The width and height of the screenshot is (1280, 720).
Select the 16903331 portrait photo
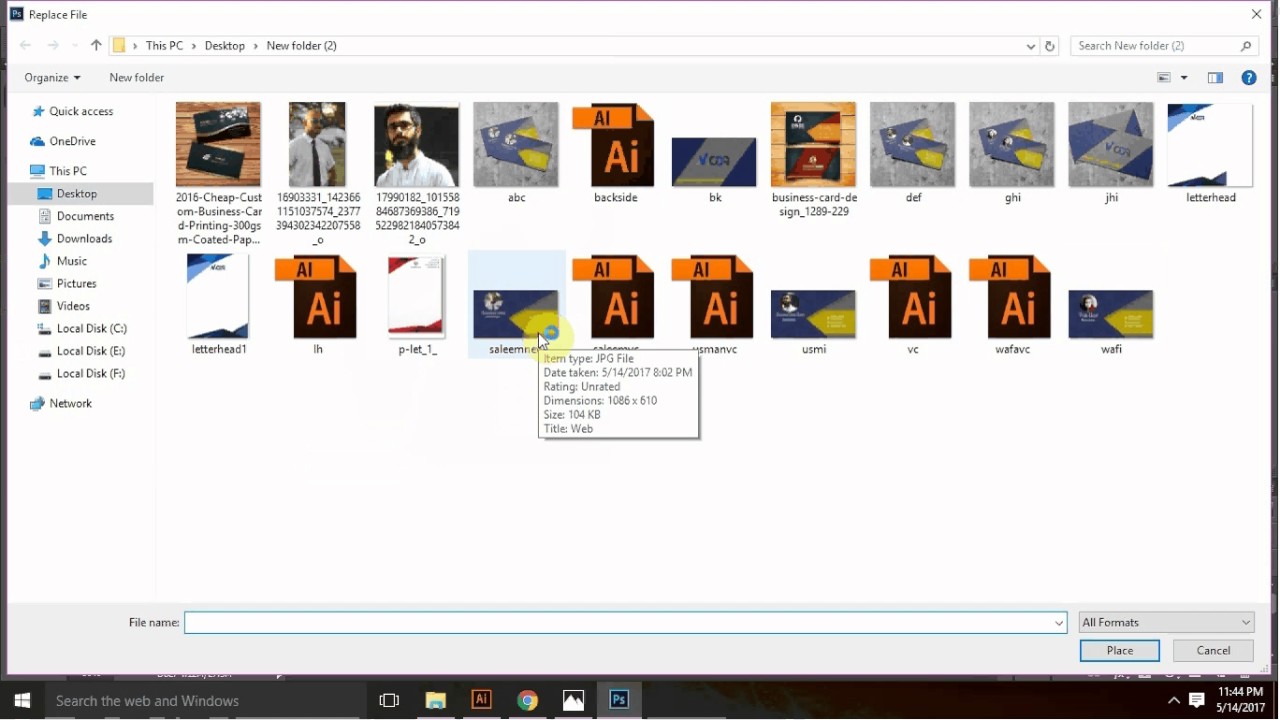[x=318, y=174]
